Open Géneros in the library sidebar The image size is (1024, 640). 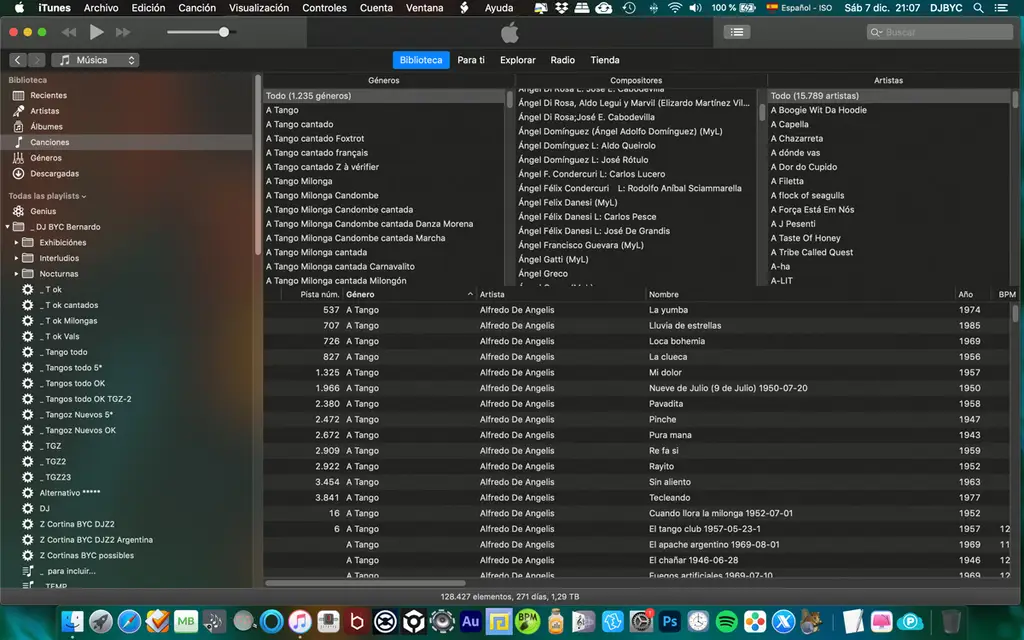(46, 158)
